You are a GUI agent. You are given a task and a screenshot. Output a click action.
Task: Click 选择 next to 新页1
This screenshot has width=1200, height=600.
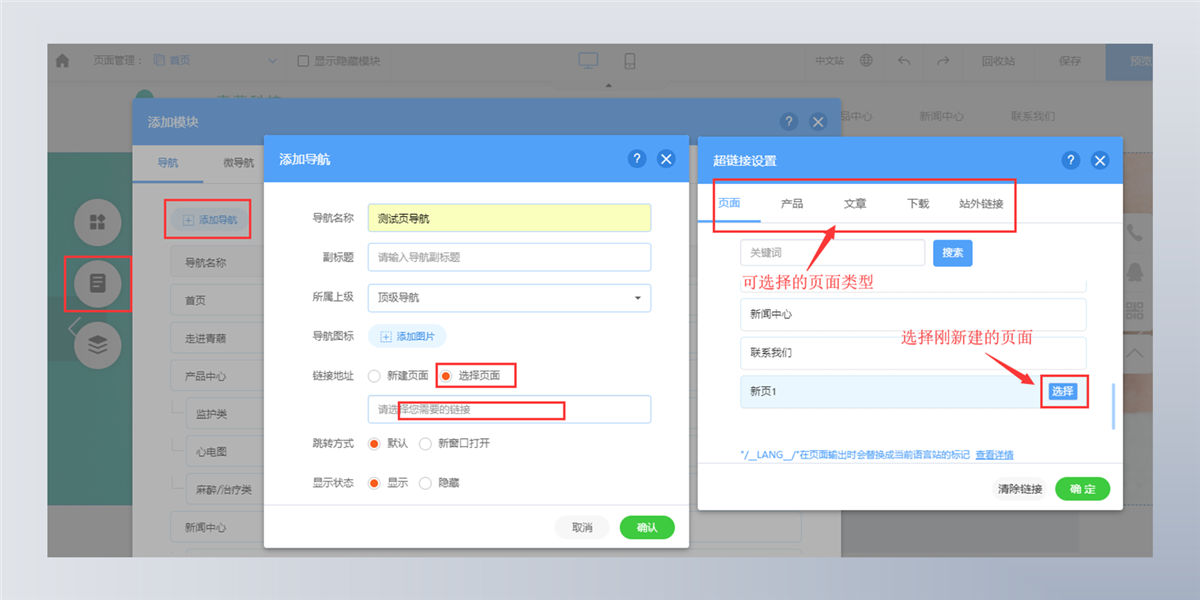[x=1064, y=393]
